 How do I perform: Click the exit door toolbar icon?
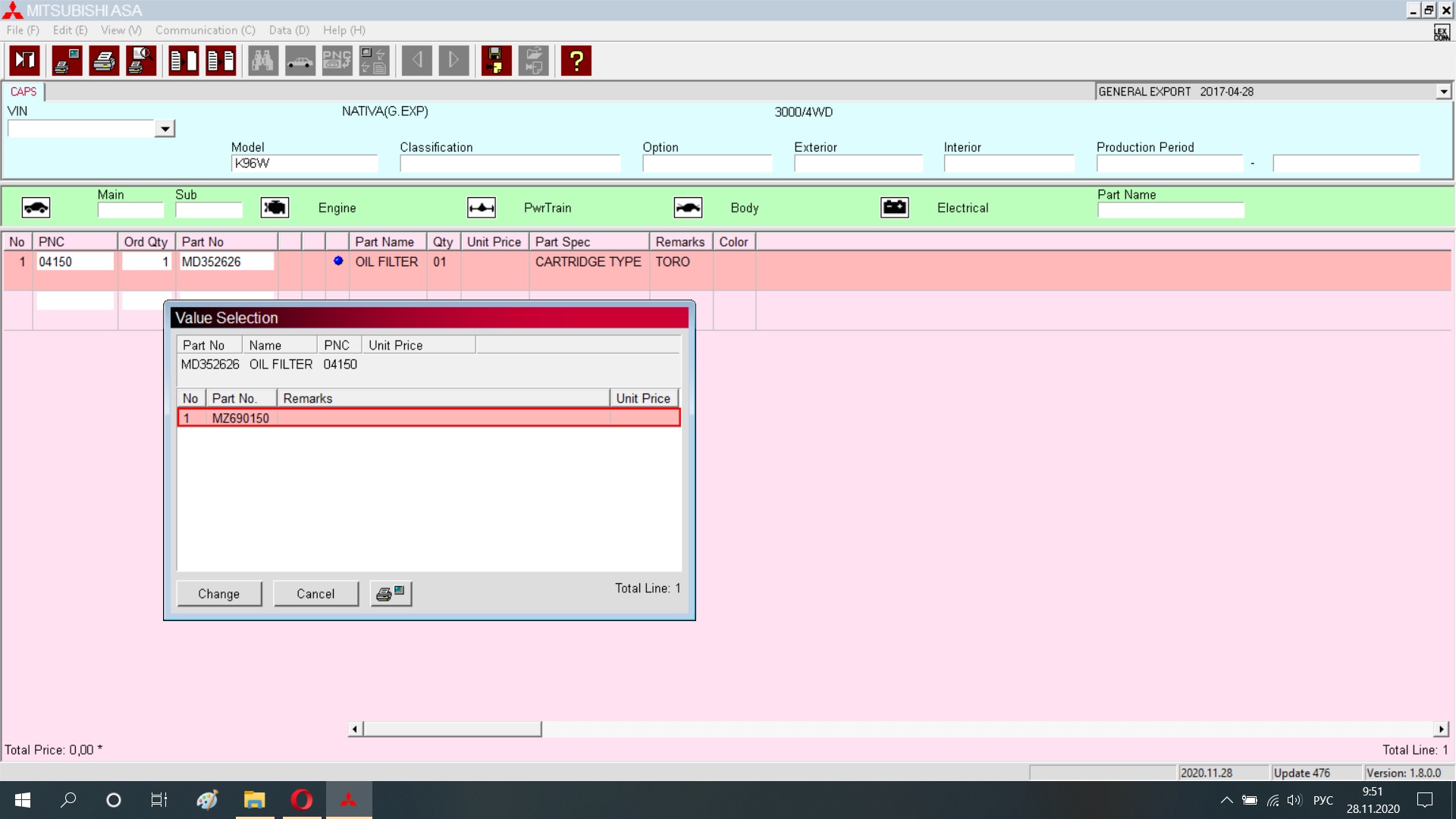[25, 61]
